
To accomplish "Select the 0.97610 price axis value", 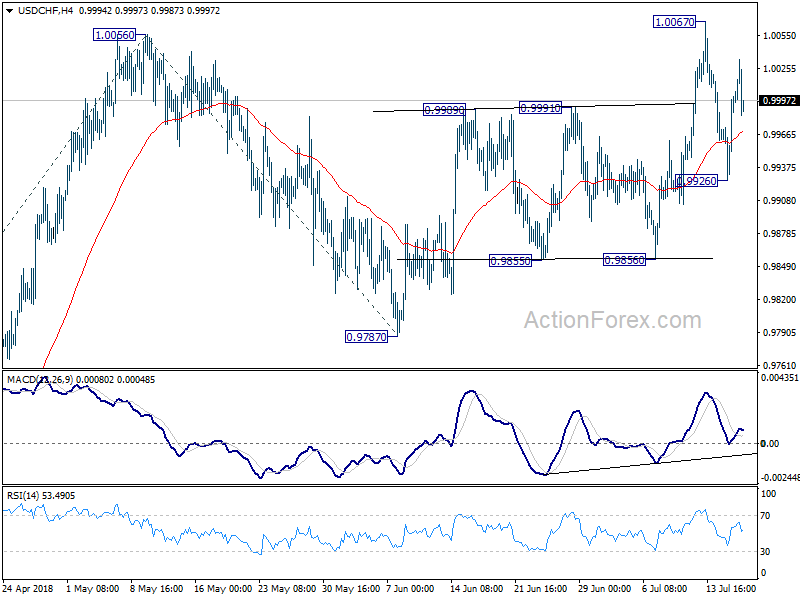I will point(779,365).
